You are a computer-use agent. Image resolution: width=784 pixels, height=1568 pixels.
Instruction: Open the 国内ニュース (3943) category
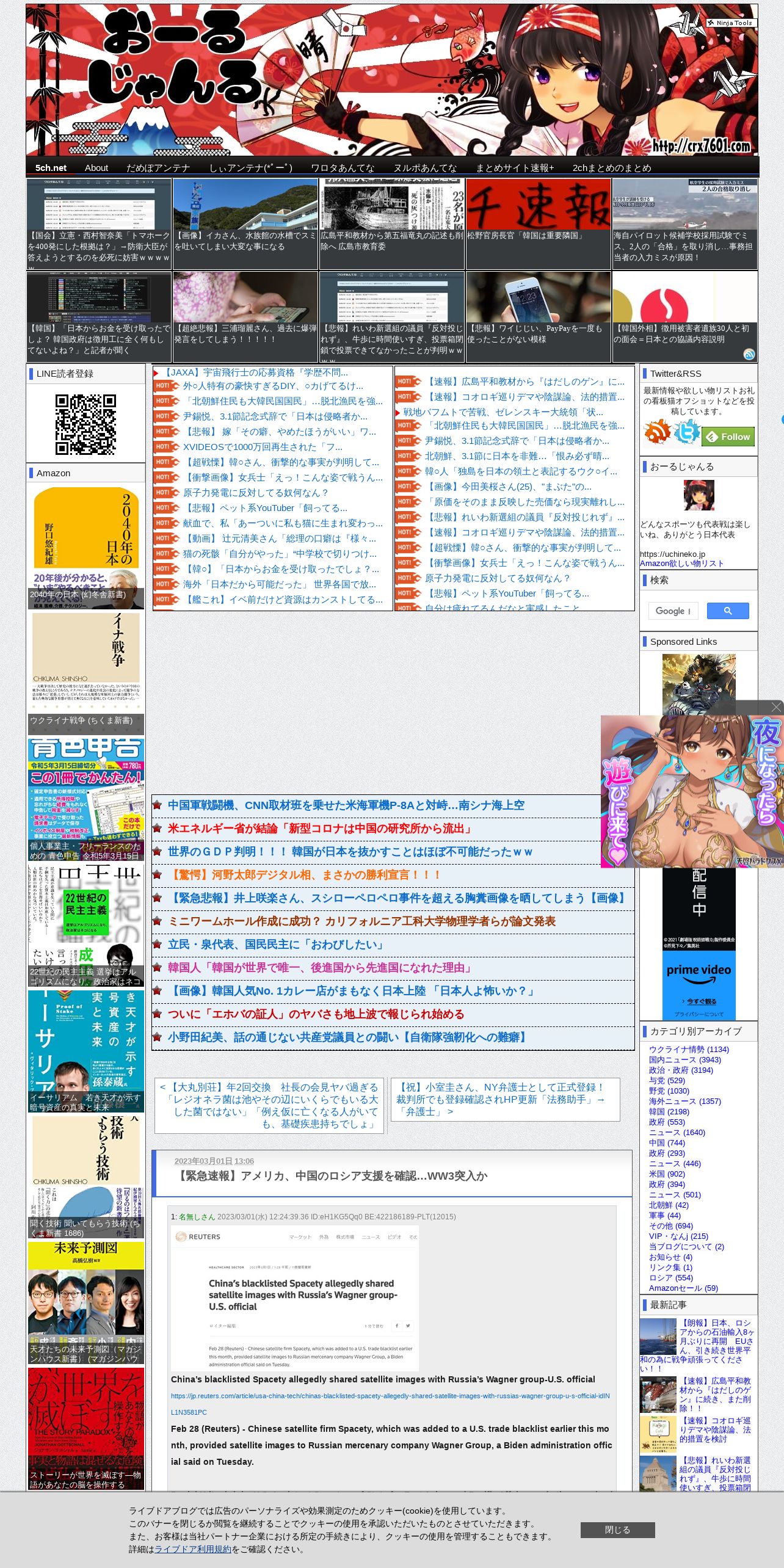[685, 1059]
